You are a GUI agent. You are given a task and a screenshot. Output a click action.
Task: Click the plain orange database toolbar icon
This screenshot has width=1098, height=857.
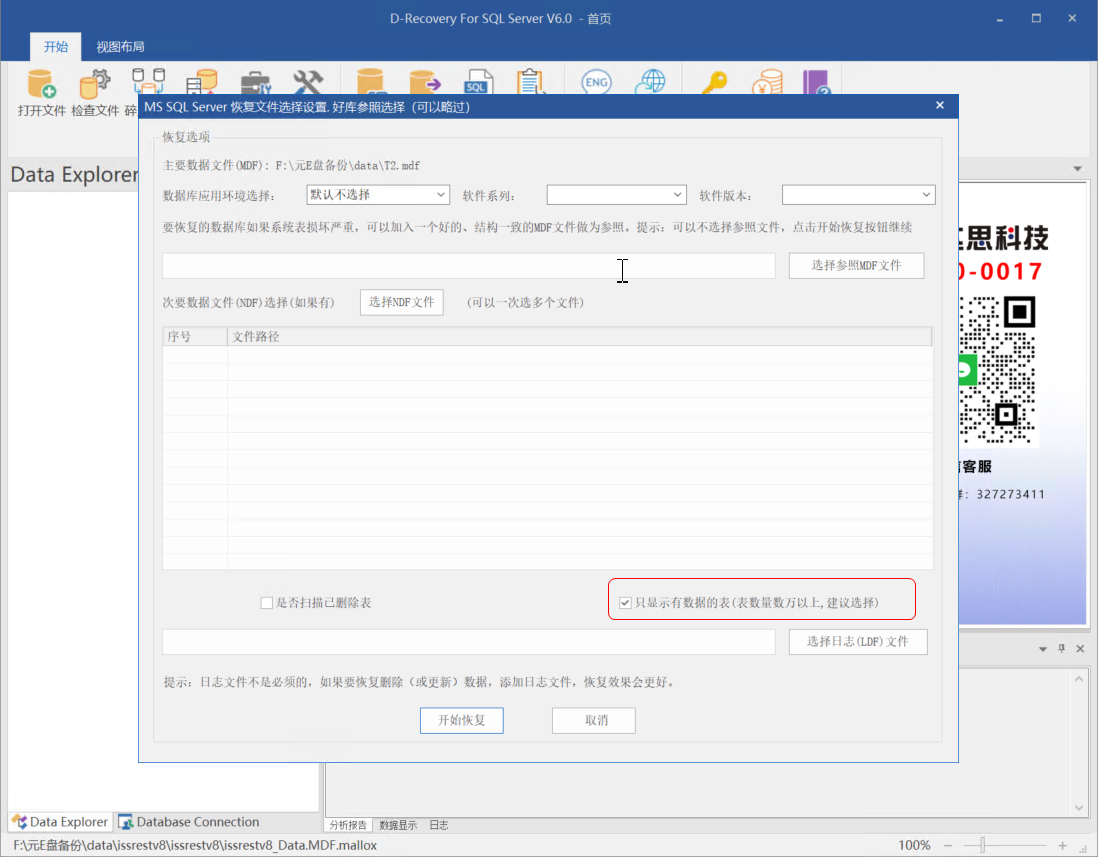click(370, 81)
